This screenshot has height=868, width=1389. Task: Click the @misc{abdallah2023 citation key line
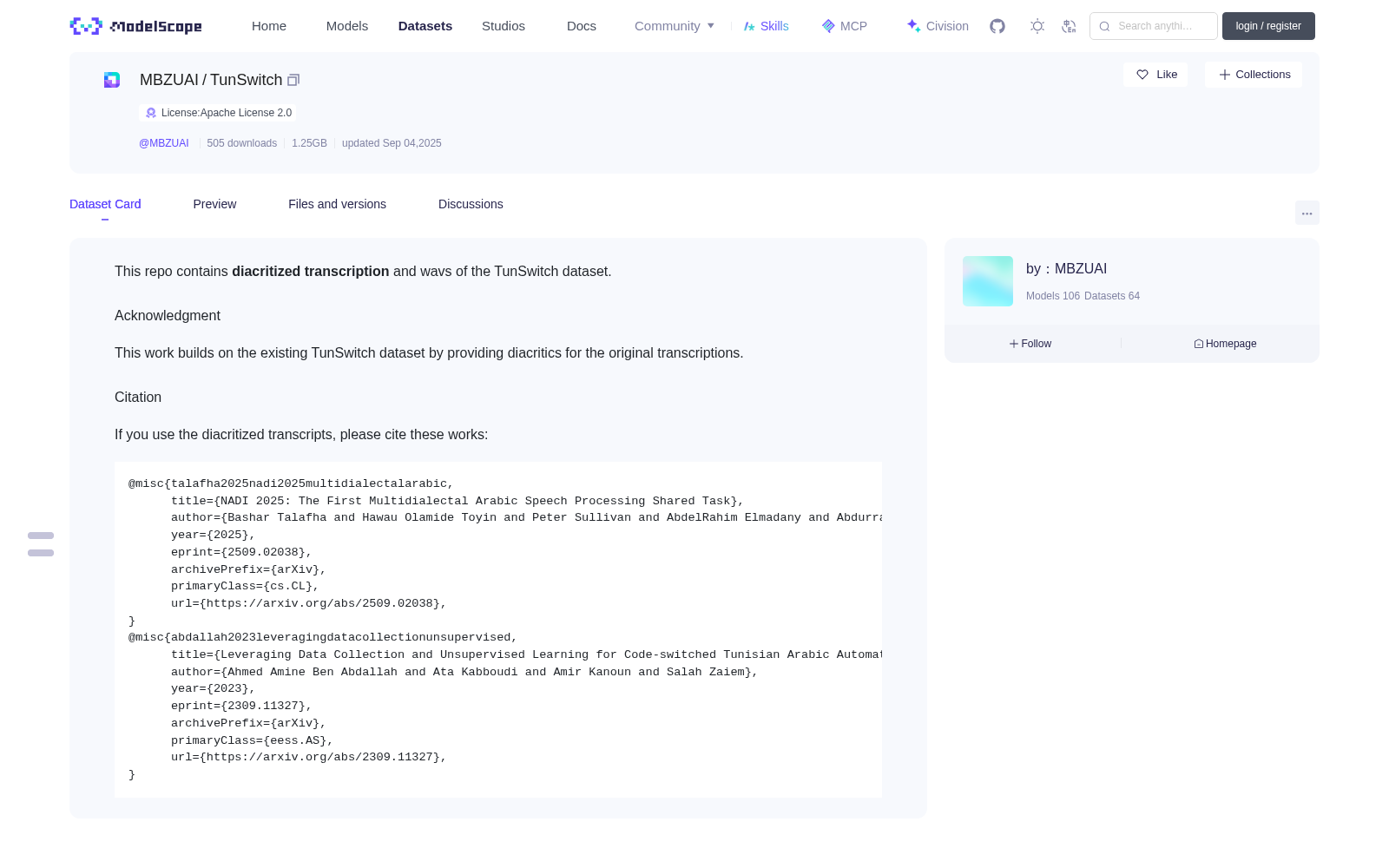pyautogui.click(x=323, y=637)
